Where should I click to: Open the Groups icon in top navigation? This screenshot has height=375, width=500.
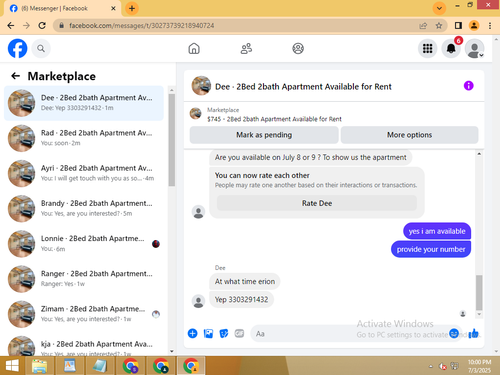tap(298, 49)
